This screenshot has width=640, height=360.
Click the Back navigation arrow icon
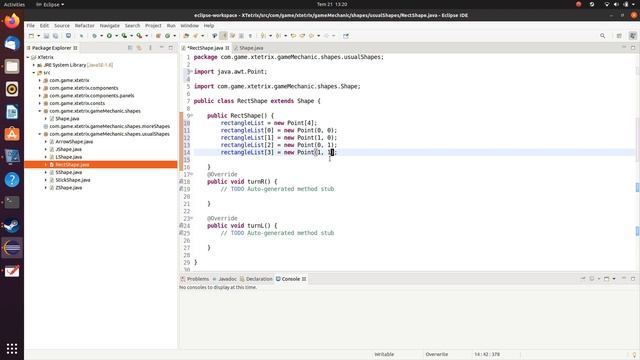(x=311, y=36)
